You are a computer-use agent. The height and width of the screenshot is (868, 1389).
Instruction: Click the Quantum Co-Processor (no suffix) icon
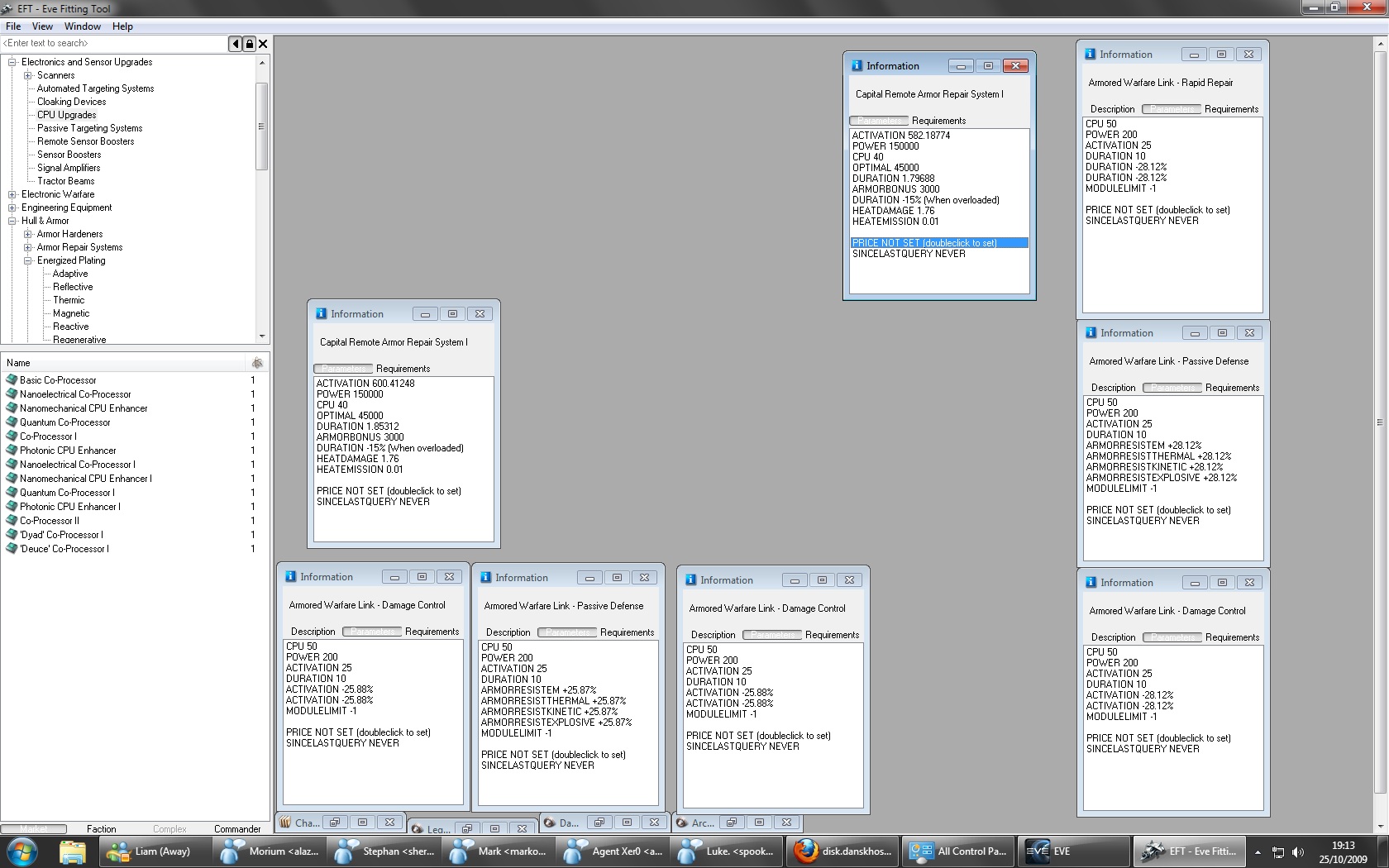[x=12, y=422]
